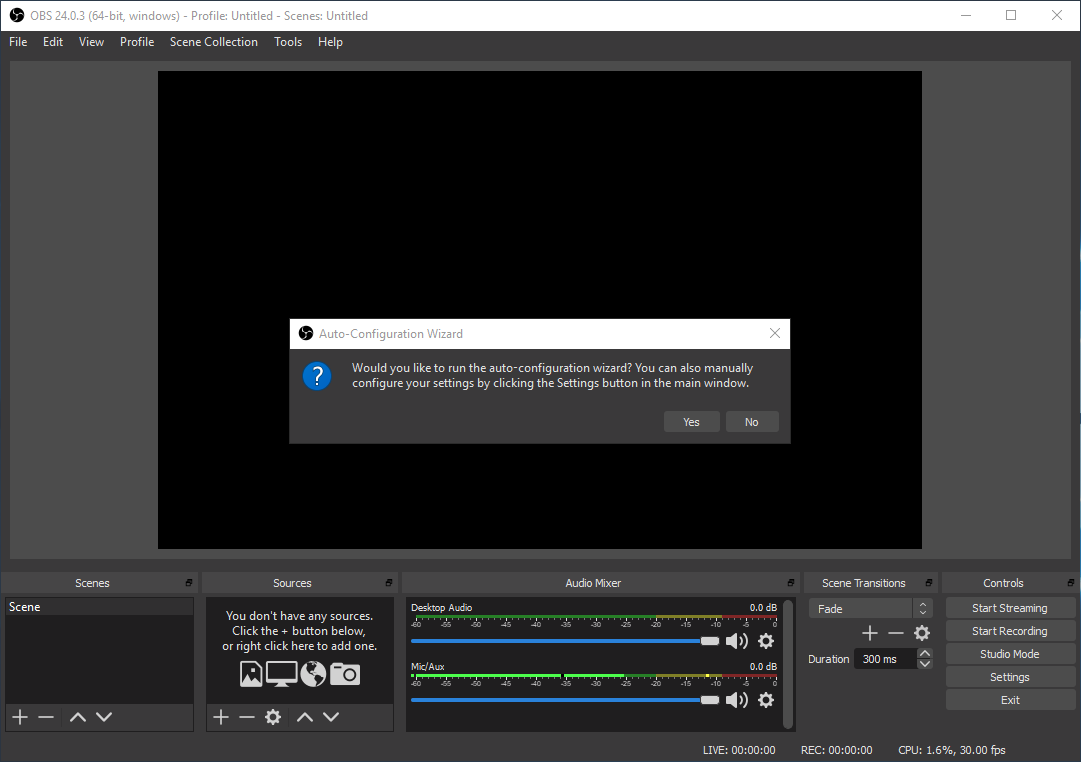Screen dimensions: 1081x762
Task: Open the File menu
Action: [18, 42]
